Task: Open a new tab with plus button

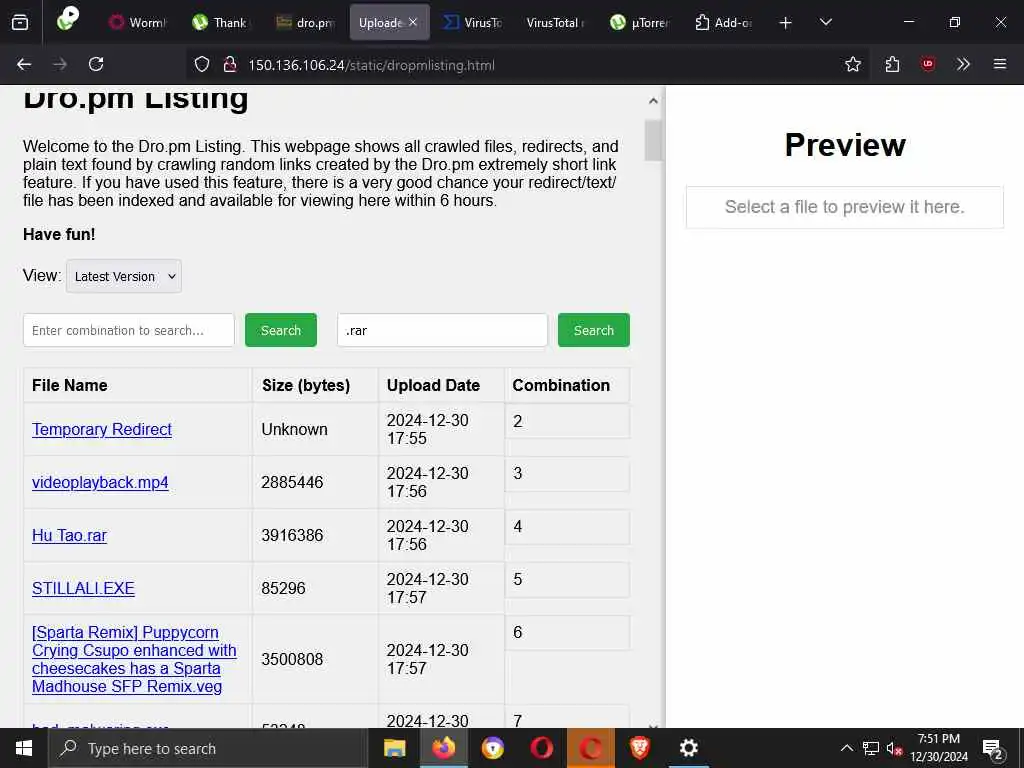Action: coord(786,23)
